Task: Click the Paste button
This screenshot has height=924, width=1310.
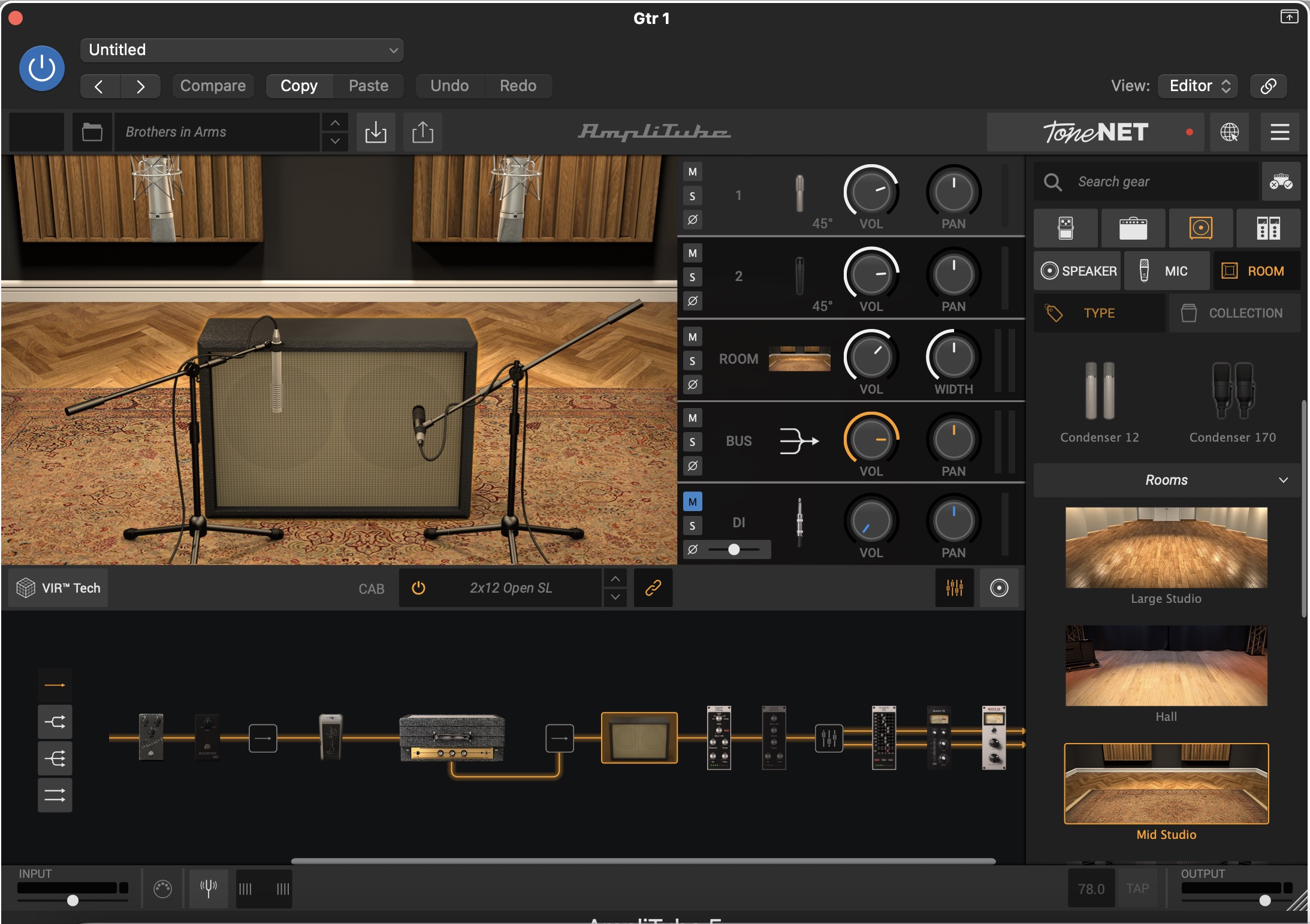Action: pyautogui.click(x=369, y=86)
